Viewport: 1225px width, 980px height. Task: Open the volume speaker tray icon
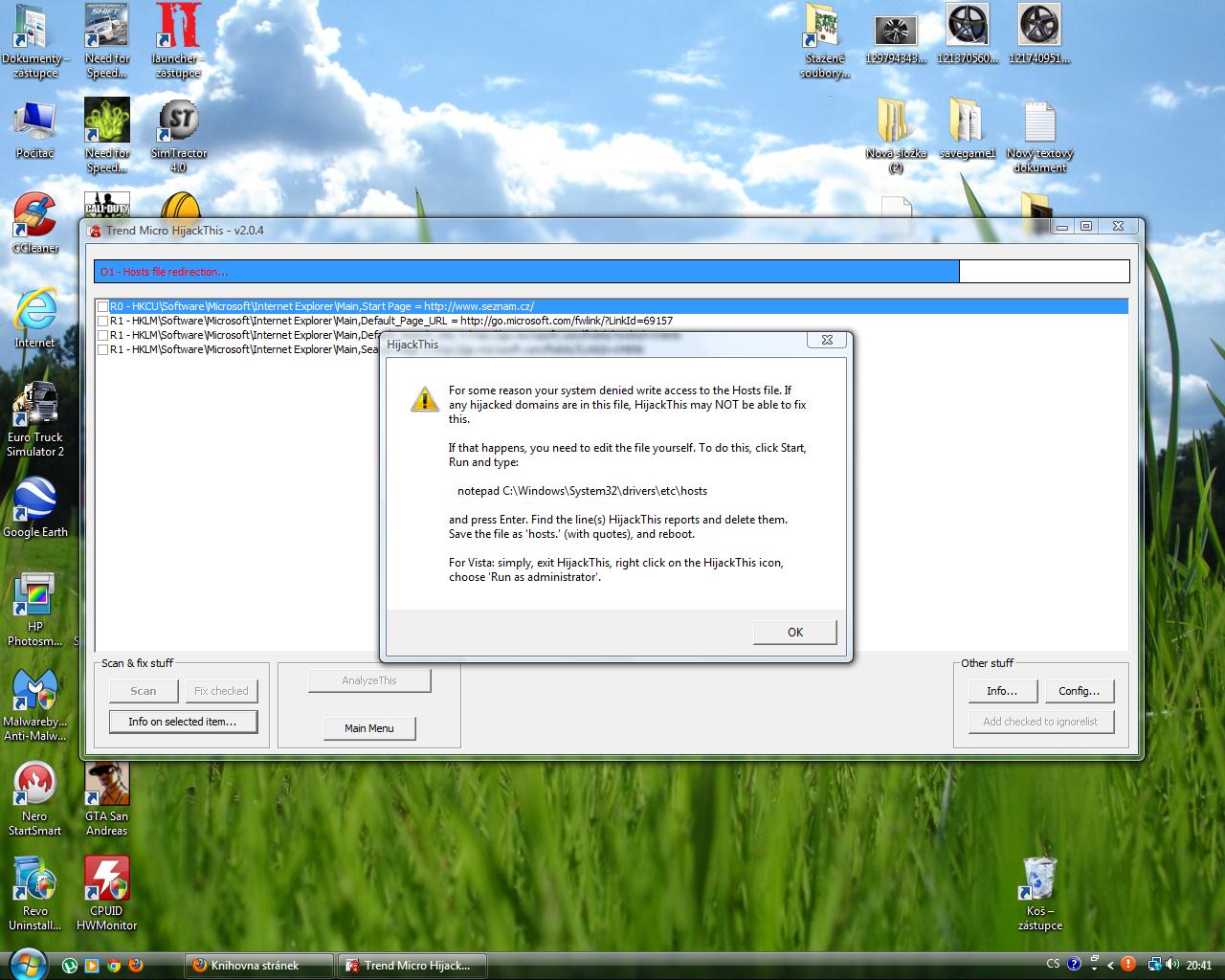click(1171, 965)
